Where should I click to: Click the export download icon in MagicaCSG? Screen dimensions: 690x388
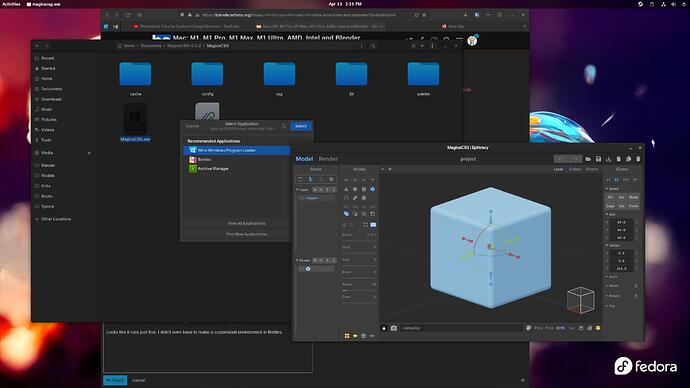(609, 159)
